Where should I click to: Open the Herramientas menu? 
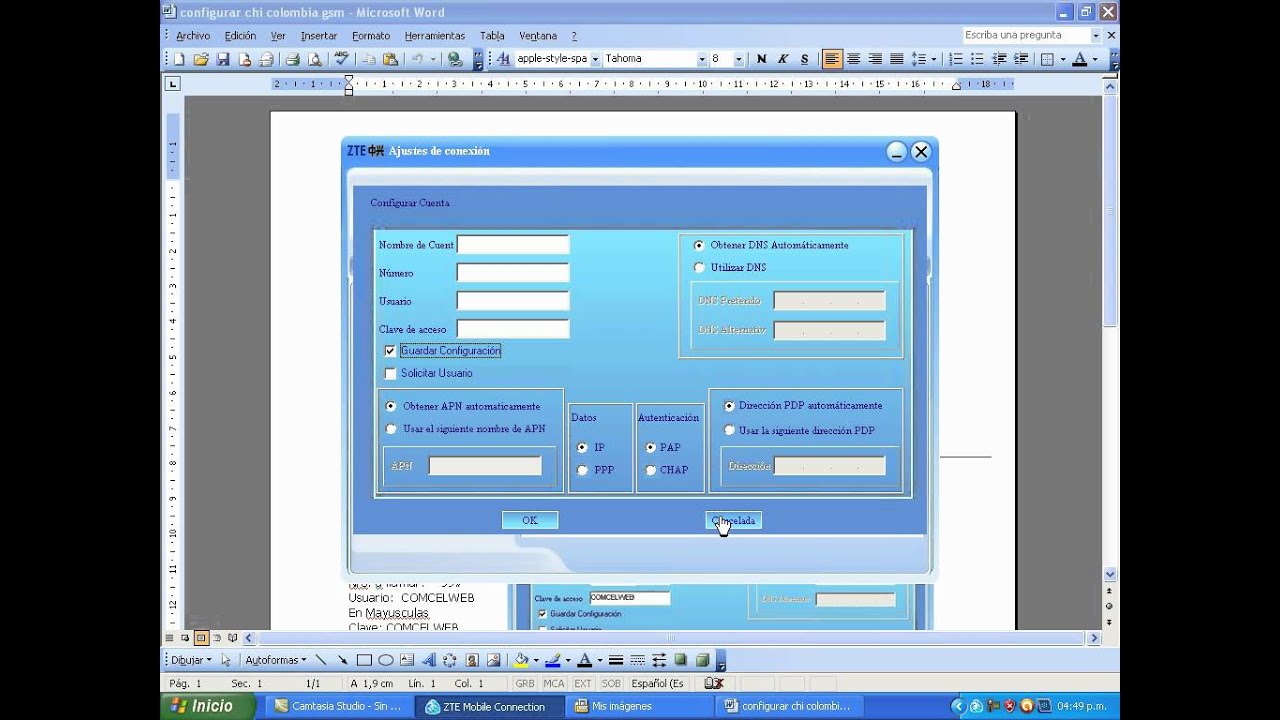(x=435, y=36)
